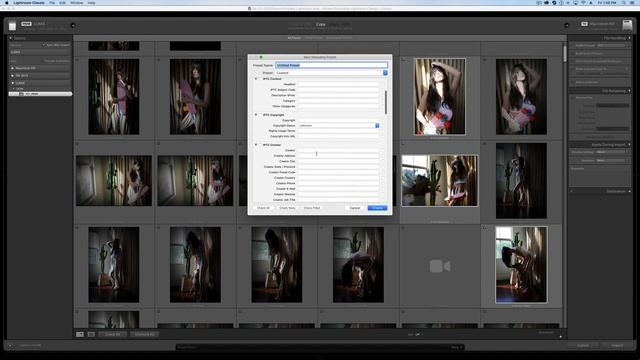
Task: Click the destination hard drive icon at top right
Action: click(627, 25)
